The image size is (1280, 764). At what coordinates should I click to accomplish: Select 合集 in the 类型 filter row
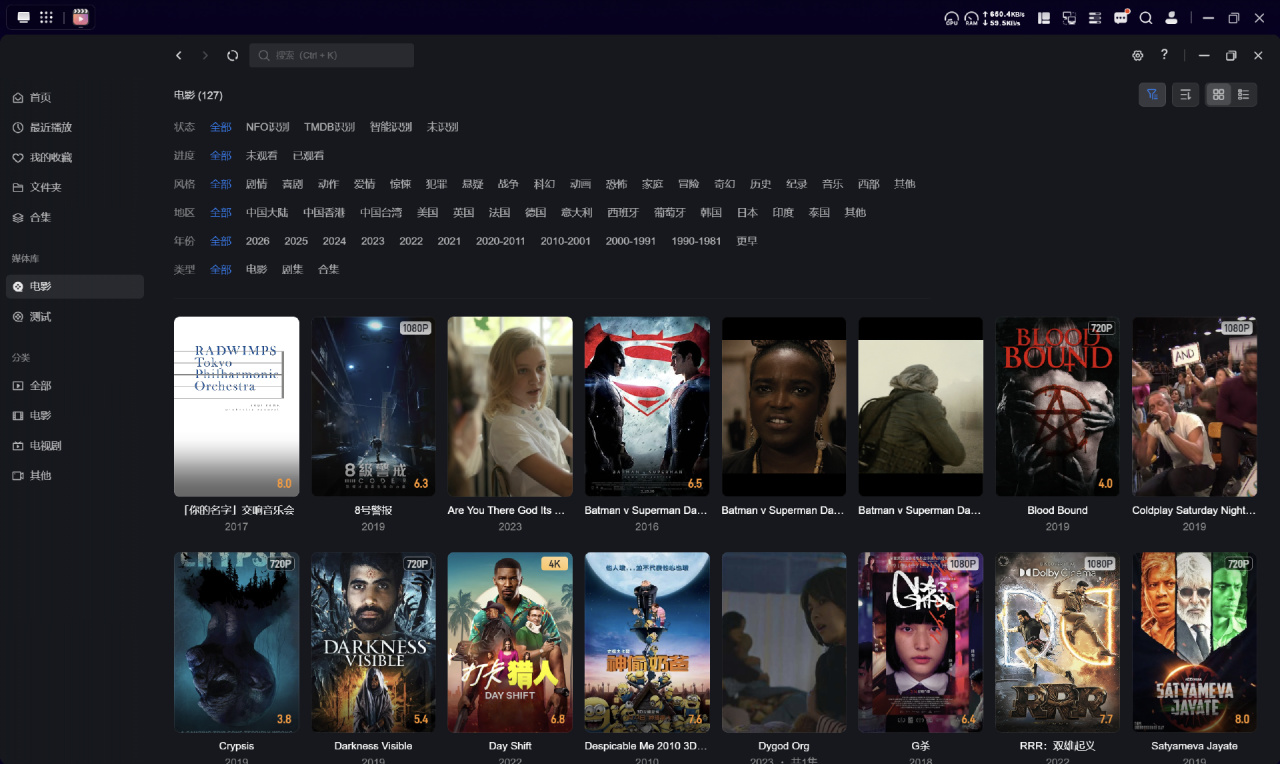(x=329, y=270)
